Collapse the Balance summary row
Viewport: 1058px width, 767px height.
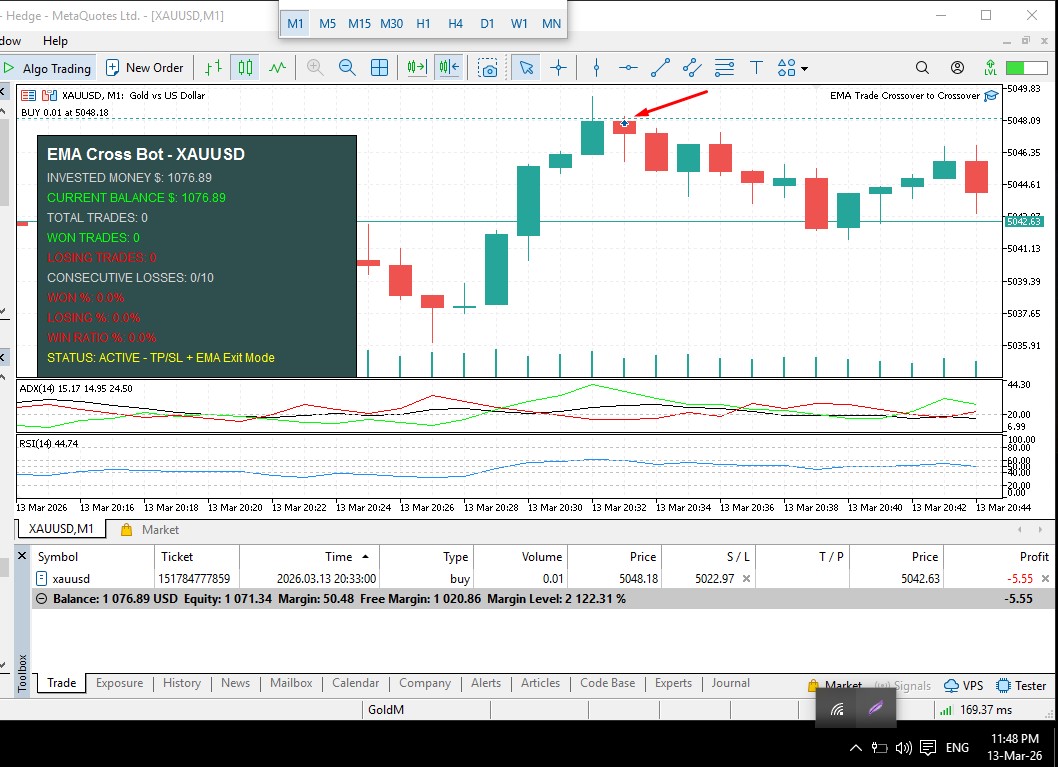click(x=42, y=599)
